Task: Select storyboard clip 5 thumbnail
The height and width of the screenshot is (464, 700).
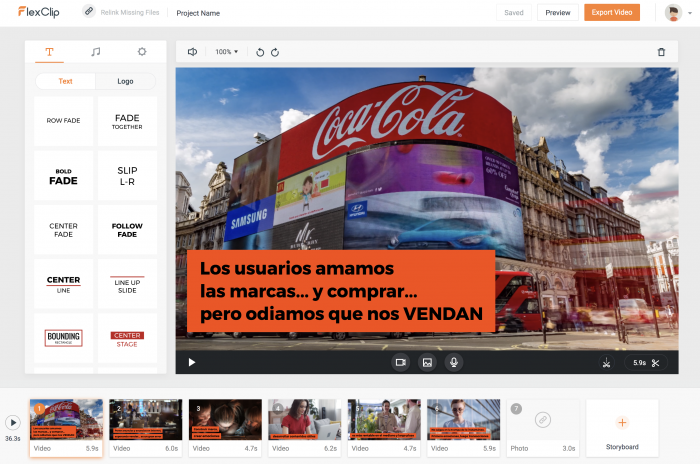Action: pos(384,428)
